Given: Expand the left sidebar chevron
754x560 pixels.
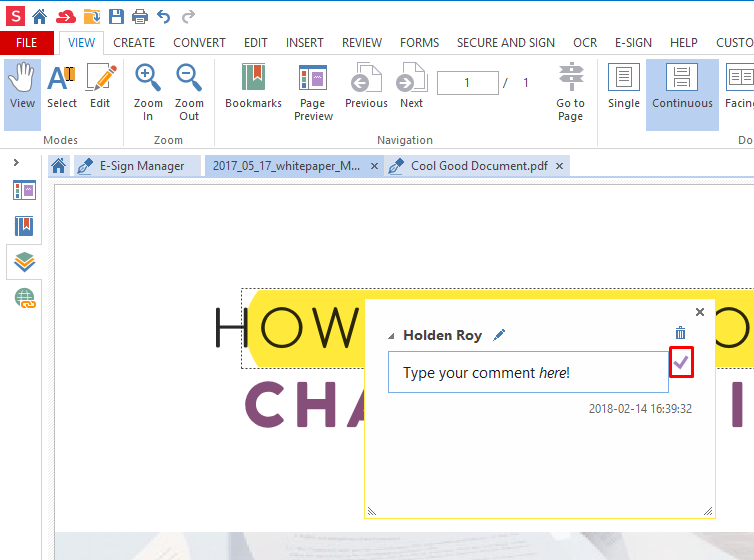Looking at the screenshot, I should [x=16, y=162].
